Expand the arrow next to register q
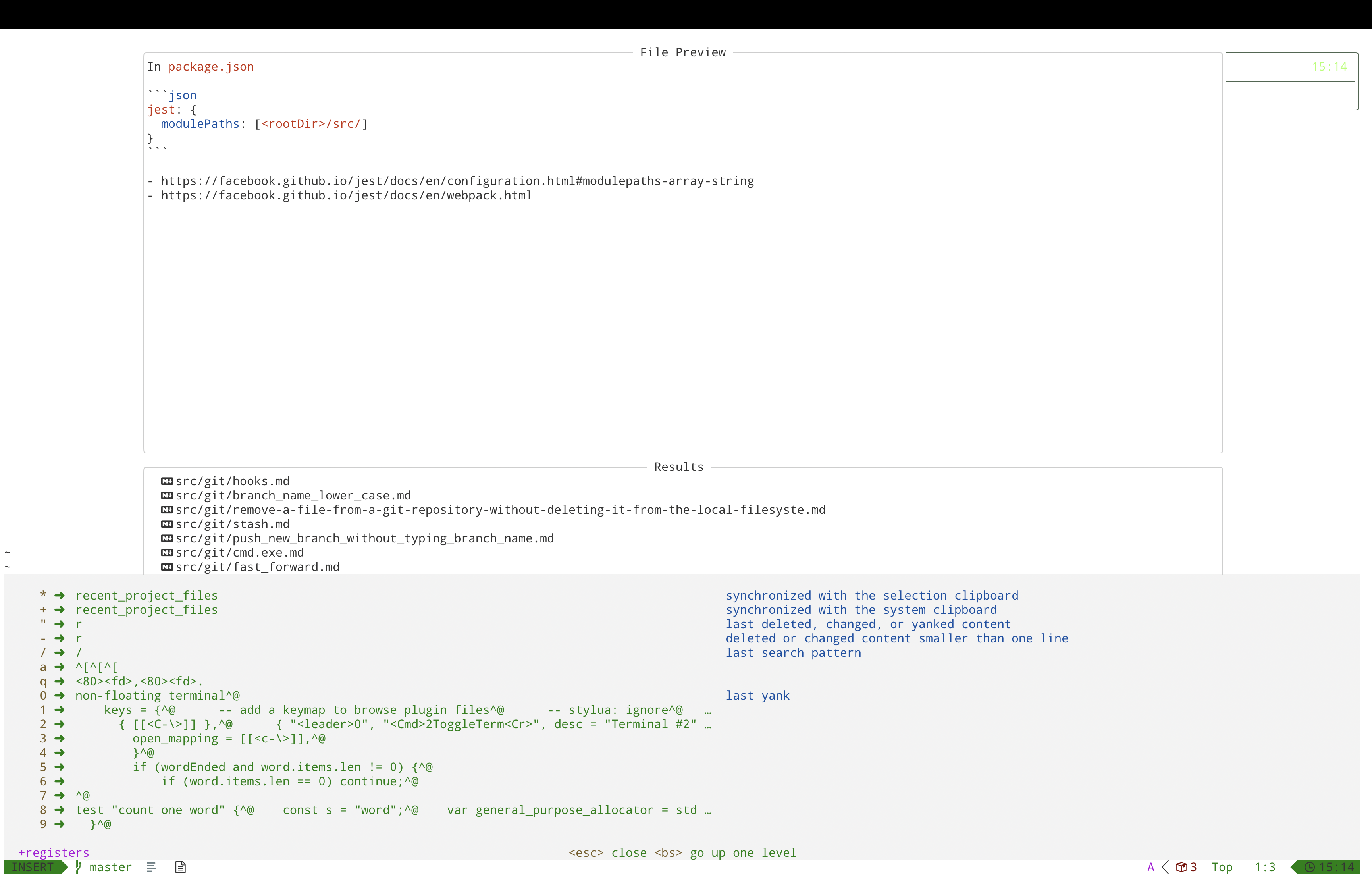1372x887 pixels. coord(60,681)
